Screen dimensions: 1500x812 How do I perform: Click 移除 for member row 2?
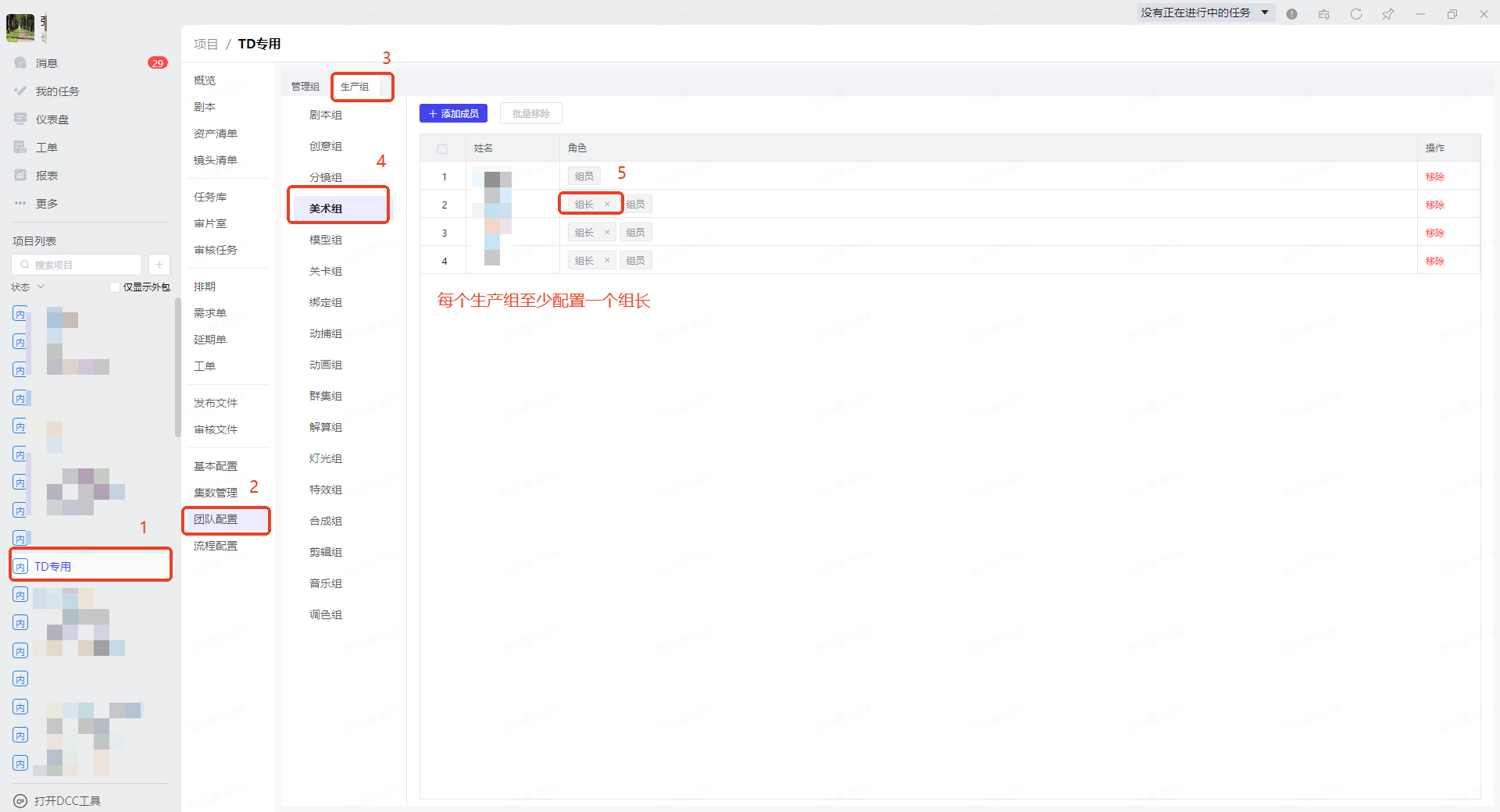click(1435, 205)
